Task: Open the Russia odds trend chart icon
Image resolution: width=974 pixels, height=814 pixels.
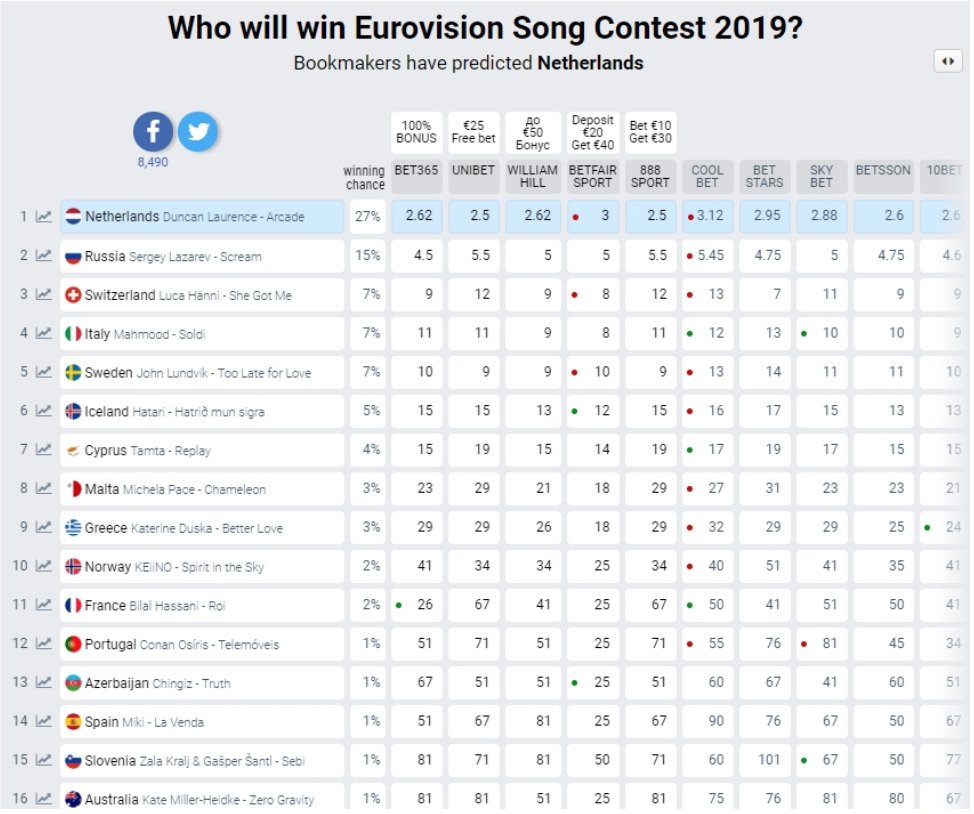Action: coord(43,256)
